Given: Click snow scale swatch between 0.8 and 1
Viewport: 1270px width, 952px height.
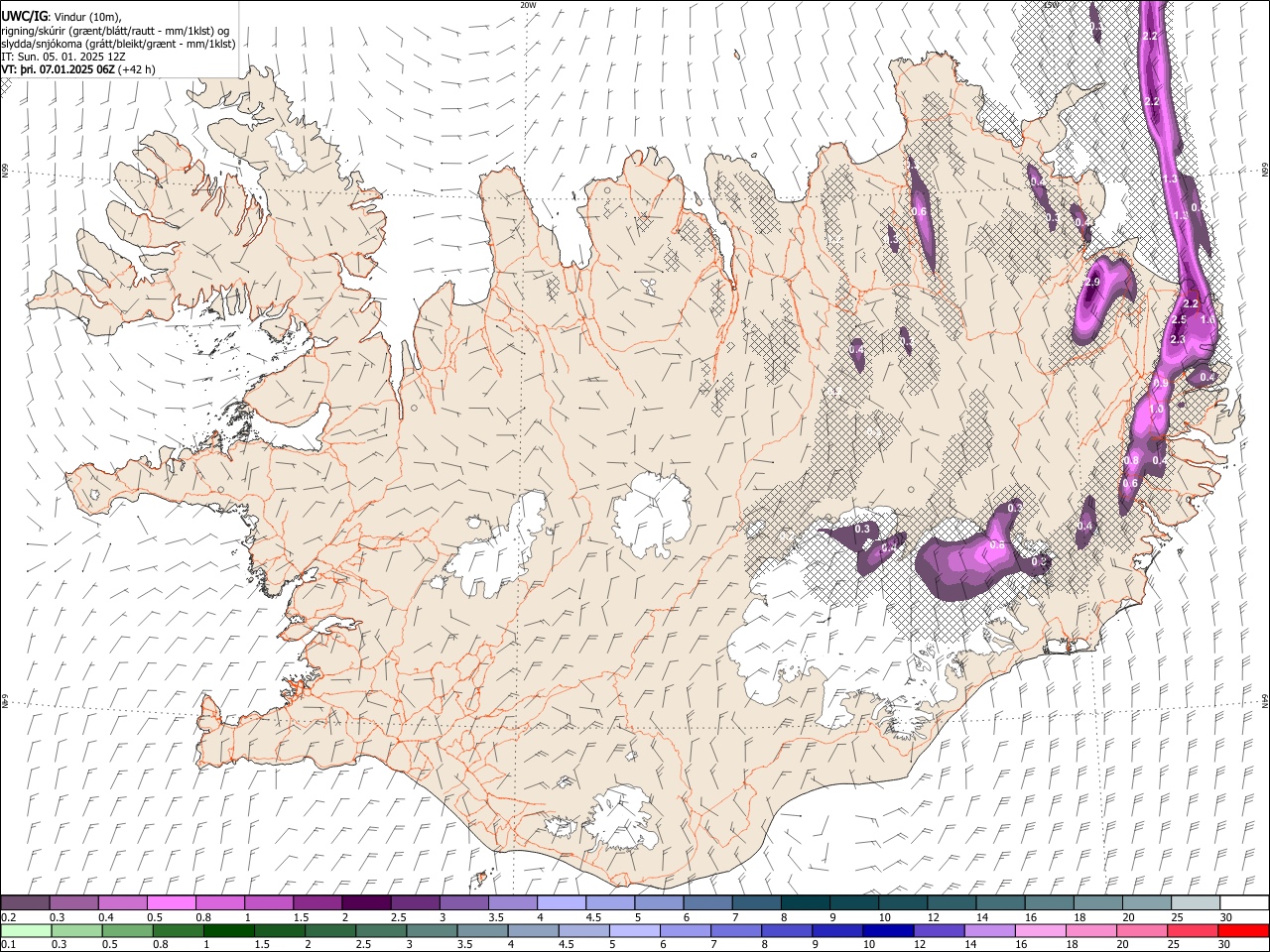Looking at the screenshot, I should tap(220, 903).
